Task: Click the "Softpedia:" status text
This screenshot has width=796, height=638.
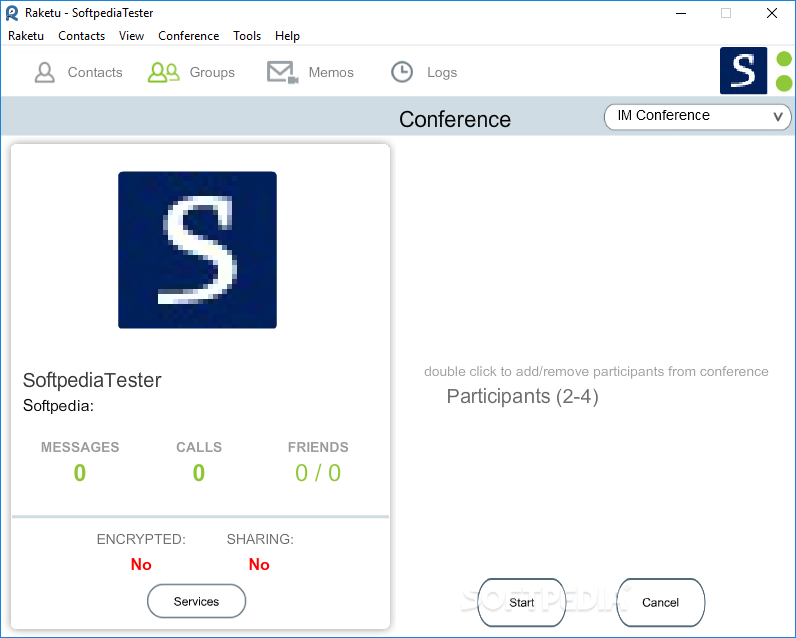Action: (58, 406)
